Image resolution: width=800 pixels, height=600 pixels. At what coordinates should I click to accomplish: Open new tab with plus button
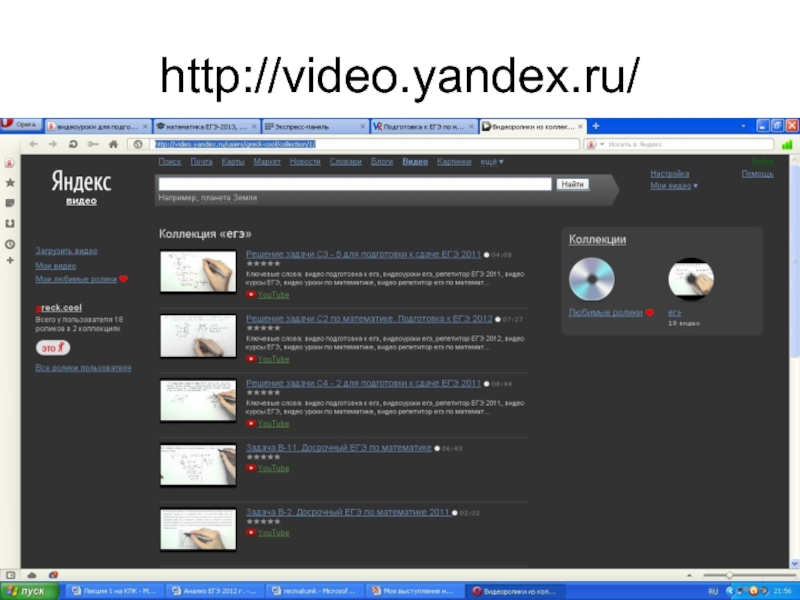(595, 126)
